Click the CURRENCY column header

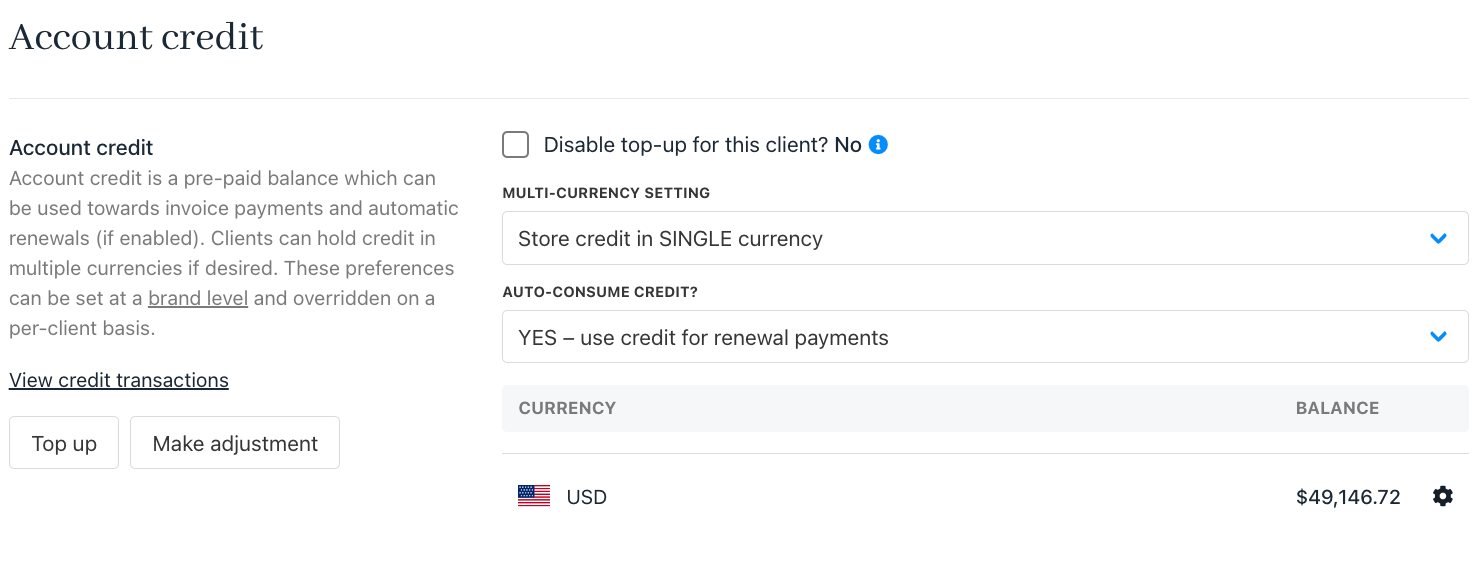tap(567, 408)
